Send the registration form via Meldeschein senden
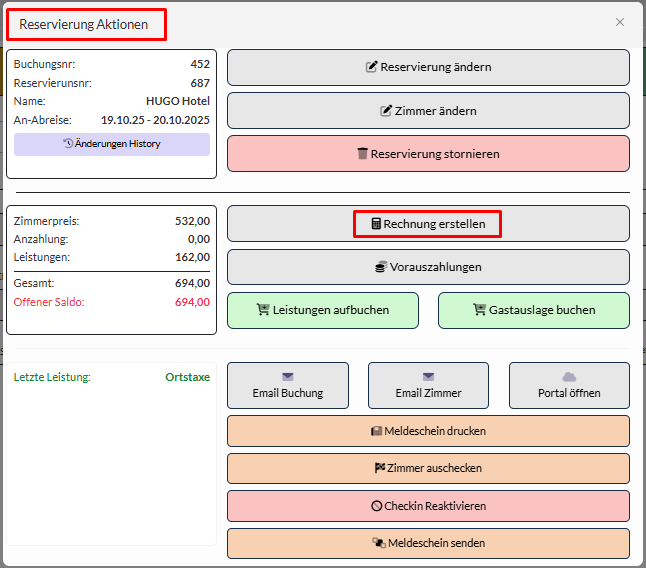This screenshot has height=568, width=646. pos(428,543)
